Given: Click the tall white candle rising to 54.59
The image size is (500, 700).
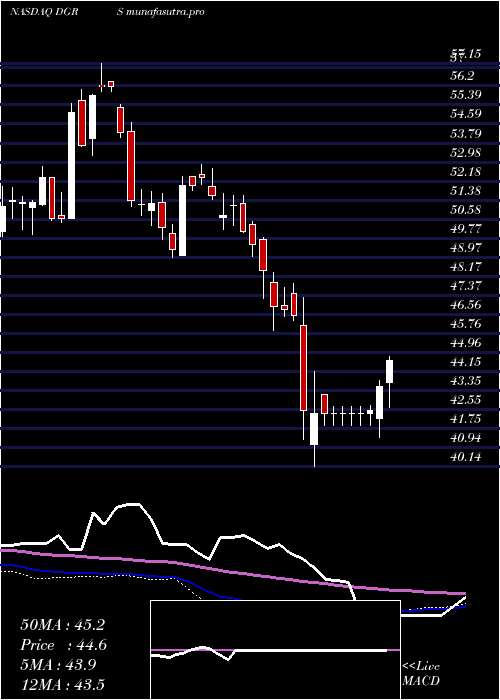Looking at the screenshot, I should 71,165.
